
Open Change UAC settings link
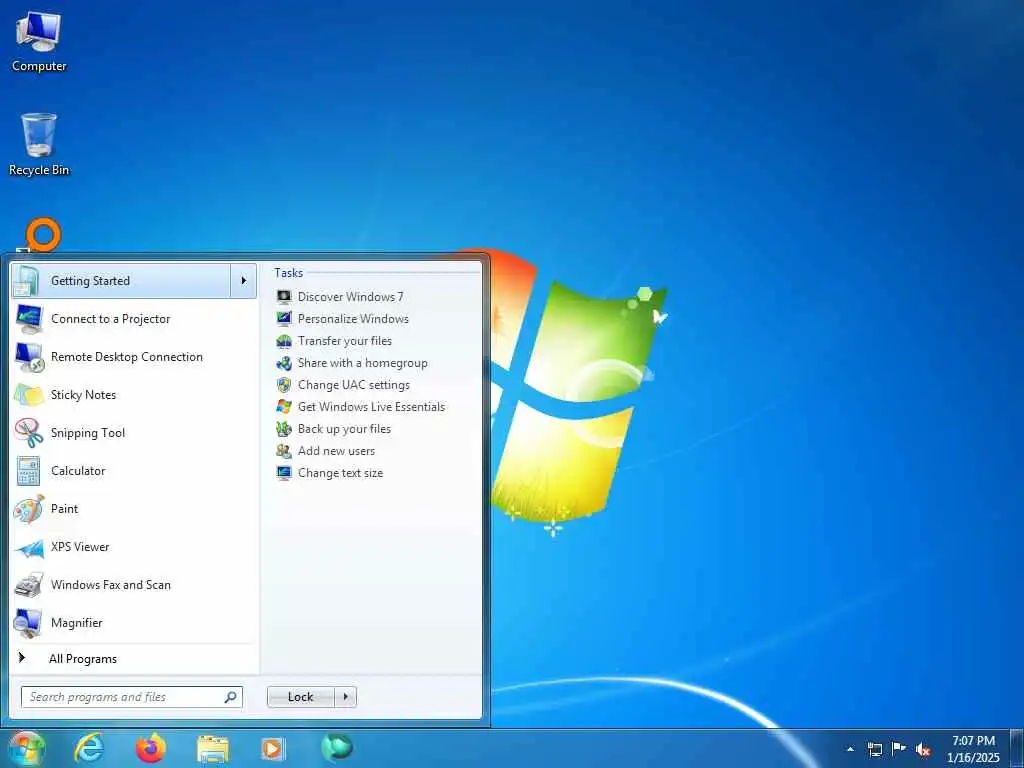pyautogui.click(x=354, y=385)
